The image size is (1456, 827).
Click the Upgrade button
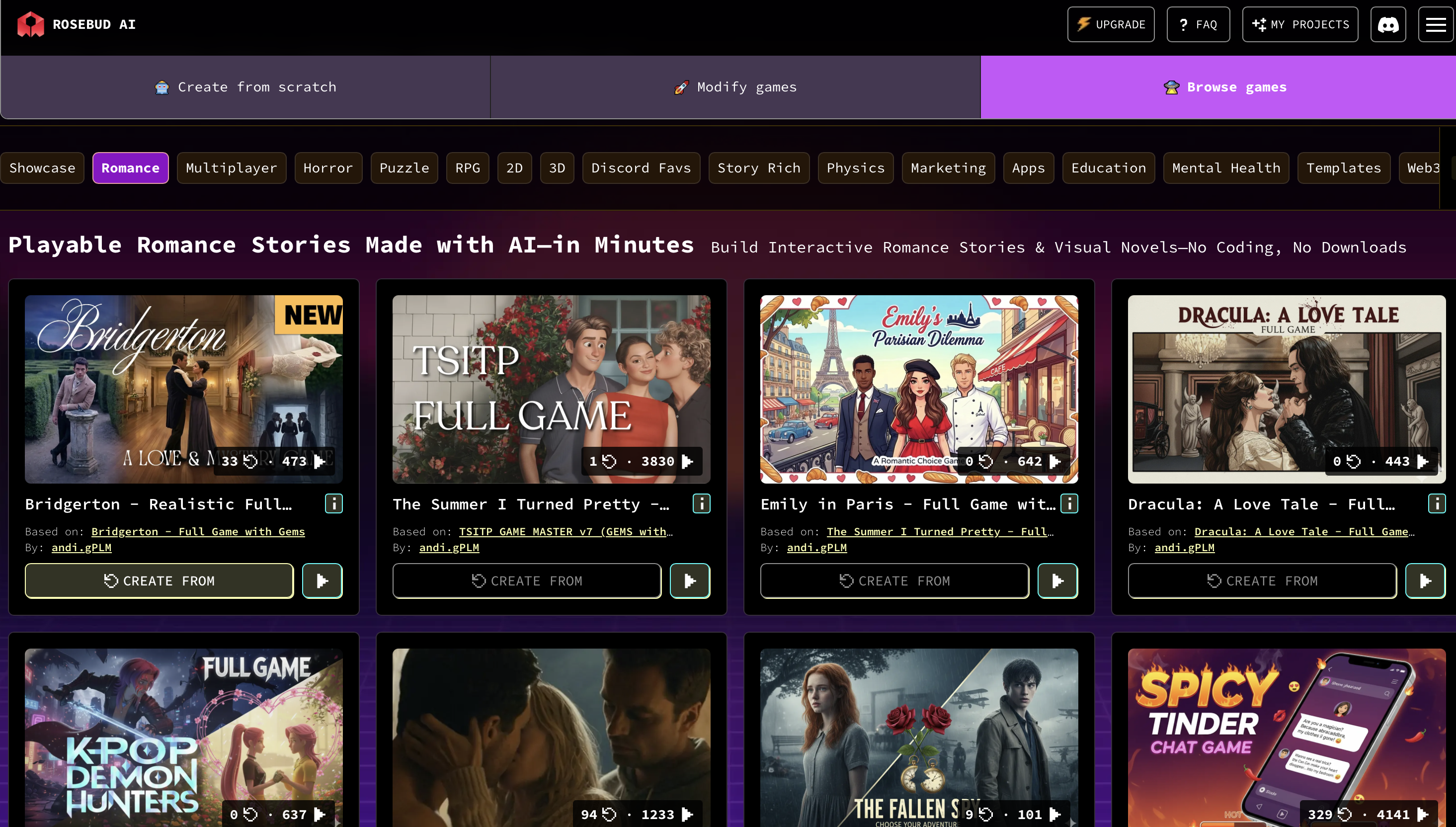tap(1110, 24)
